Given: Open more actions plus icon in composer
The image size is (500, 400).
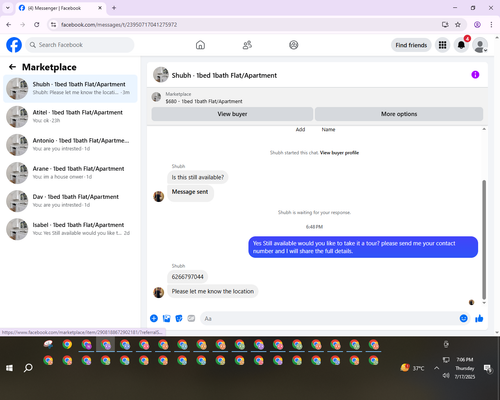Looking at the screenshot, I should click(x=154, y=318).
